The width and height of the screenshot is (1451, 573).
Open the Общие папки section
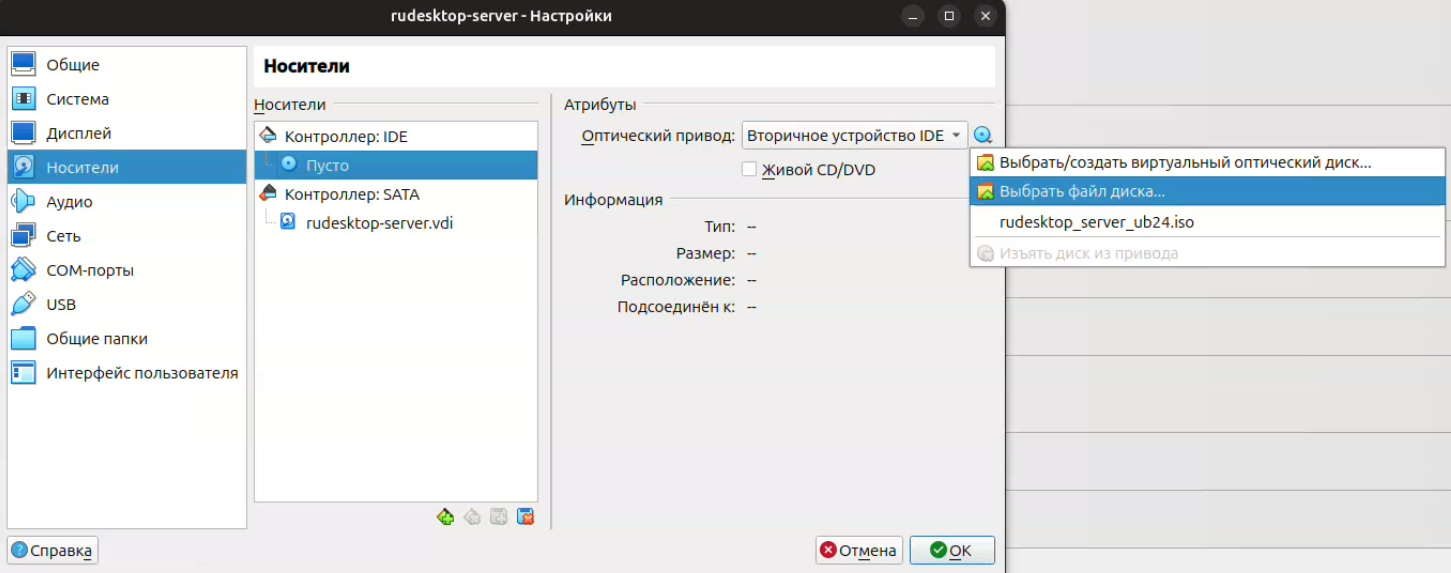click(97, 339)
